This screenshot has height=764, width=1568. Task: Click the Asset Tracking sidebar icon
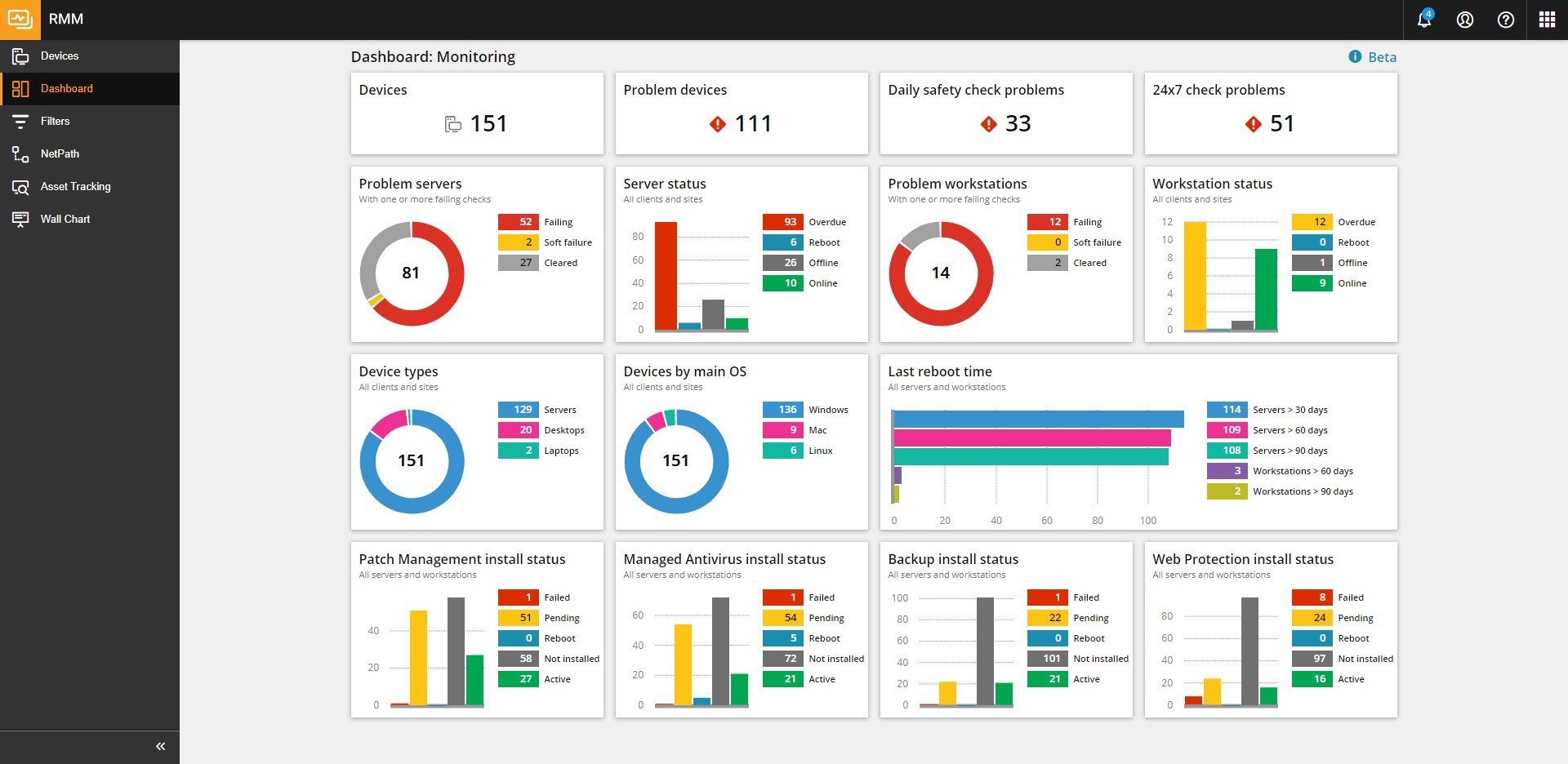click(20, 187)
